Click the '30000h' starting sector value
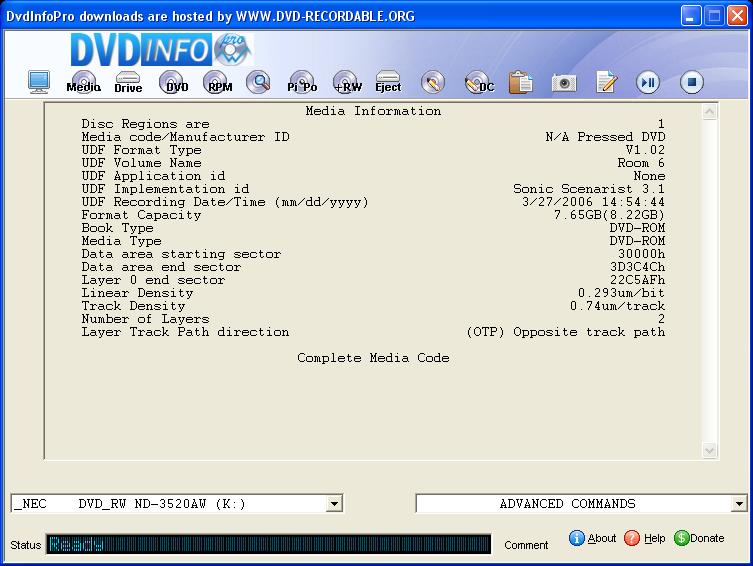753x566 pixels. coord(642,254)
